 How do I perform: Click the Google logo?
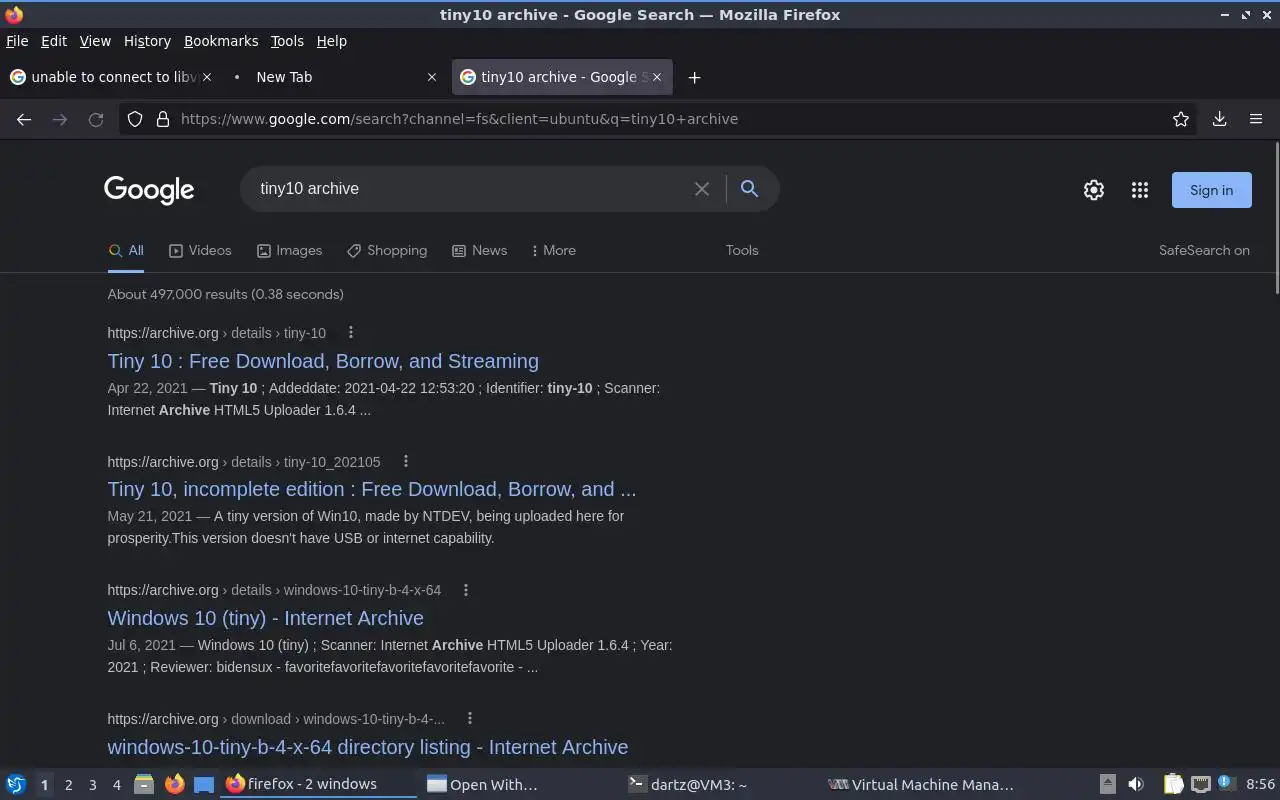pos(149,190)
